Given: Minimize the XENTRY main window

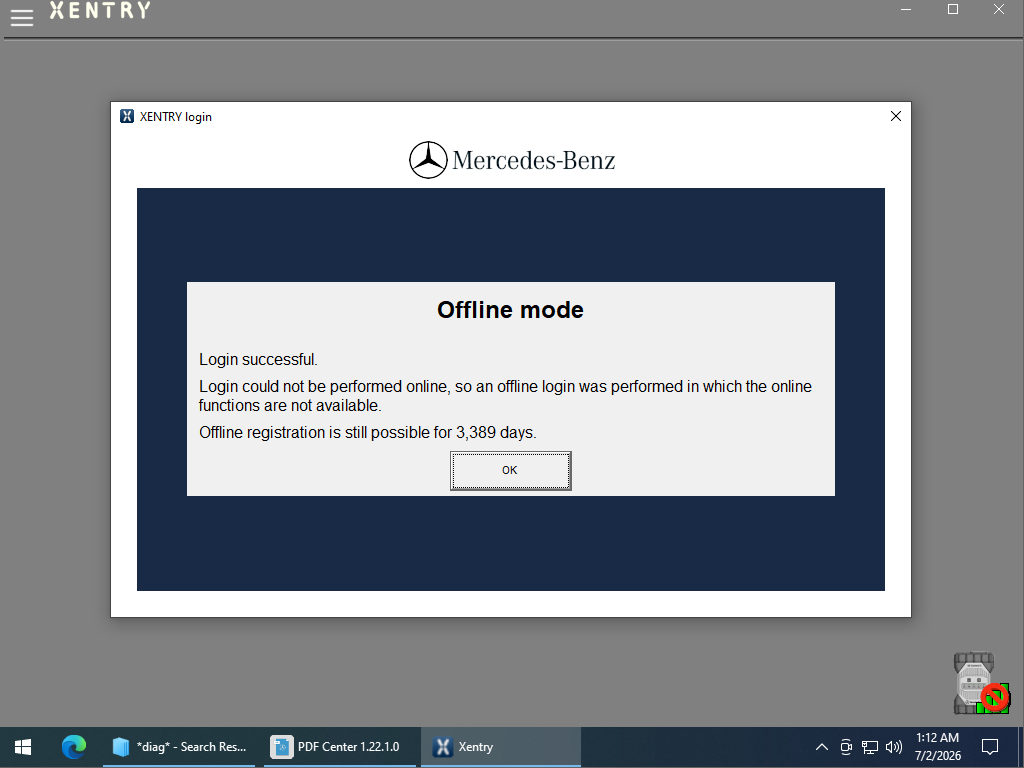Looking at the screenshot, I should (x=906, y=9).
